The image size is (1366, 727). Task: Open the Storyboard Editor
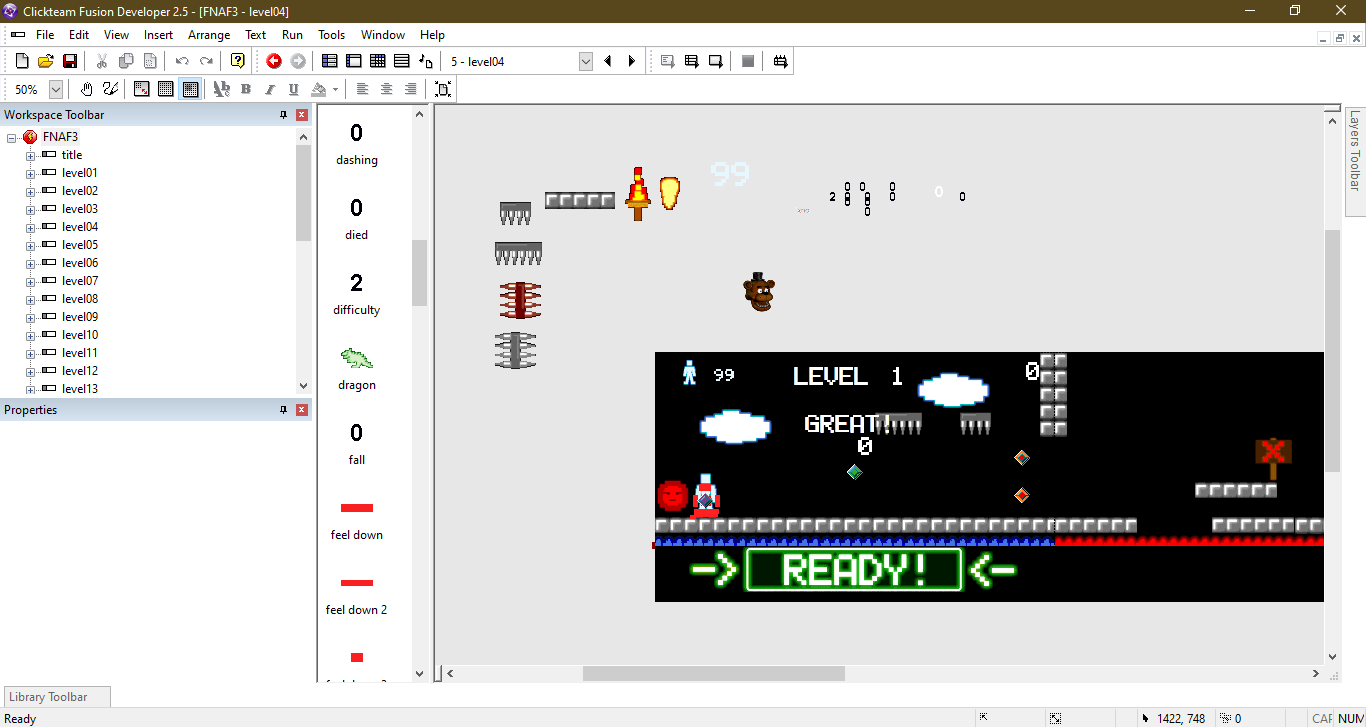330,61
